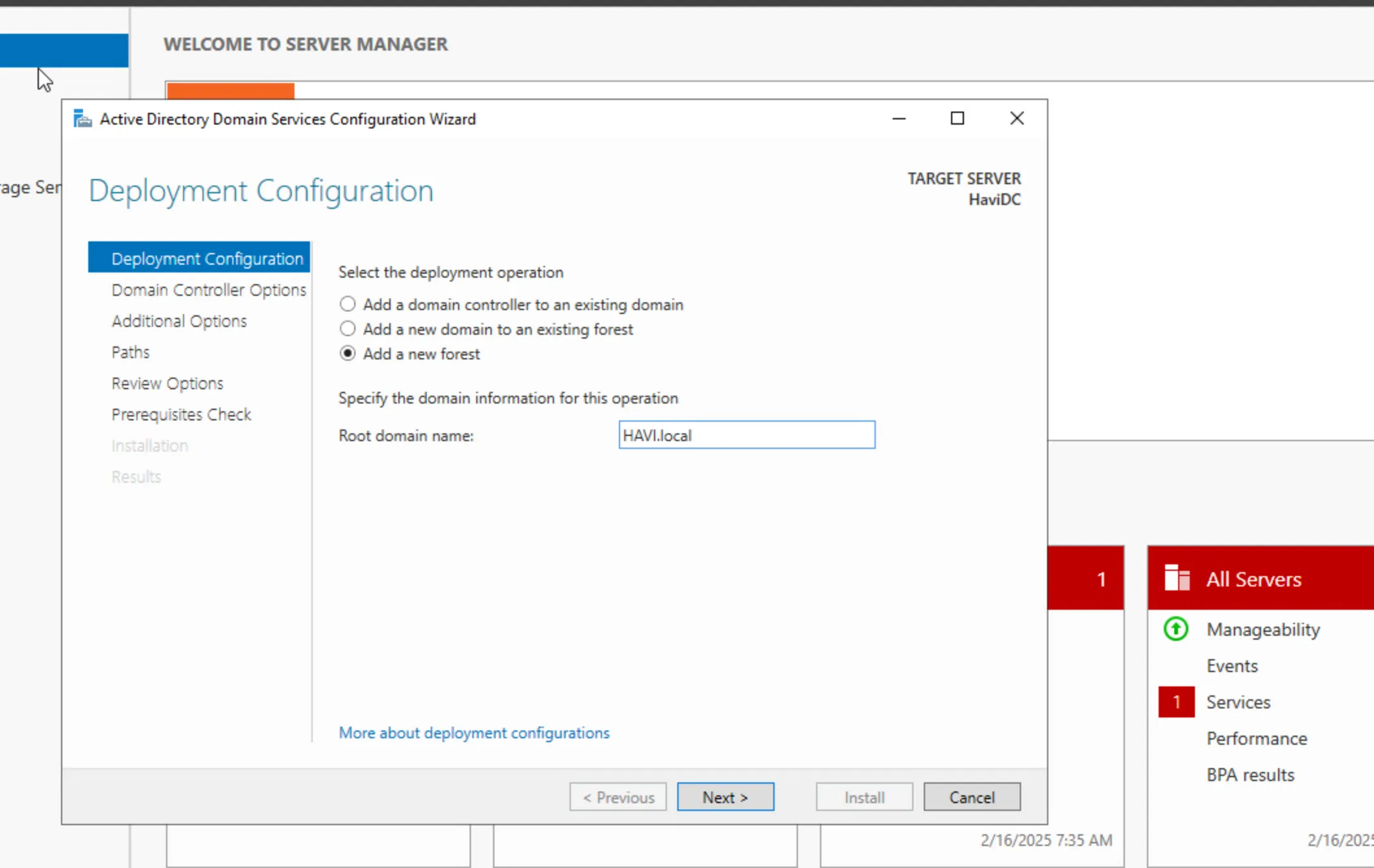Open Review Options in wizard sidebar
The height and width of the screenshot is (868, 1374).
[167, 383]
